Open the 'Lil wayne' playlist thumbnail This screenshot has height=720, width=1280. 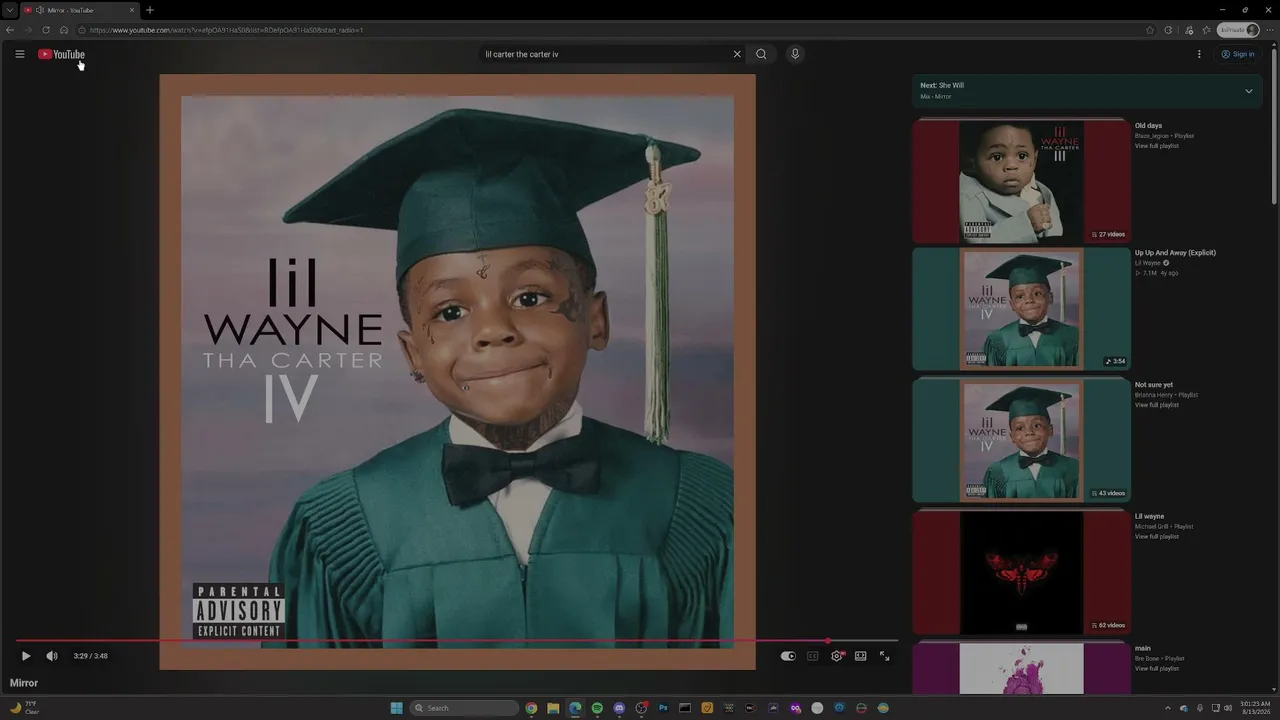click(1021, 572)
